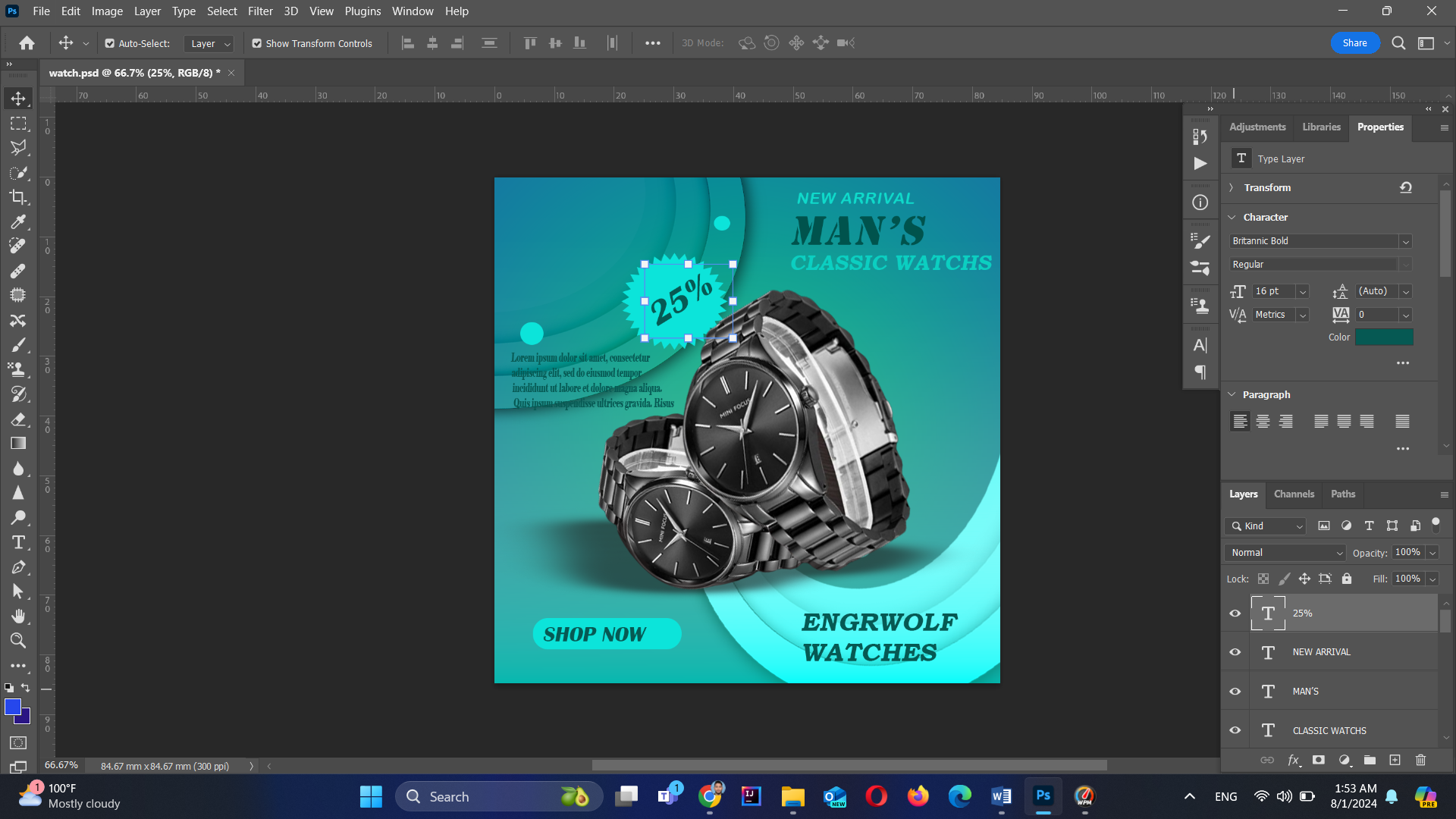The width and height of the screenshot is (1456, 819).
Task: Select the Move tool
Action: [18, 99]
